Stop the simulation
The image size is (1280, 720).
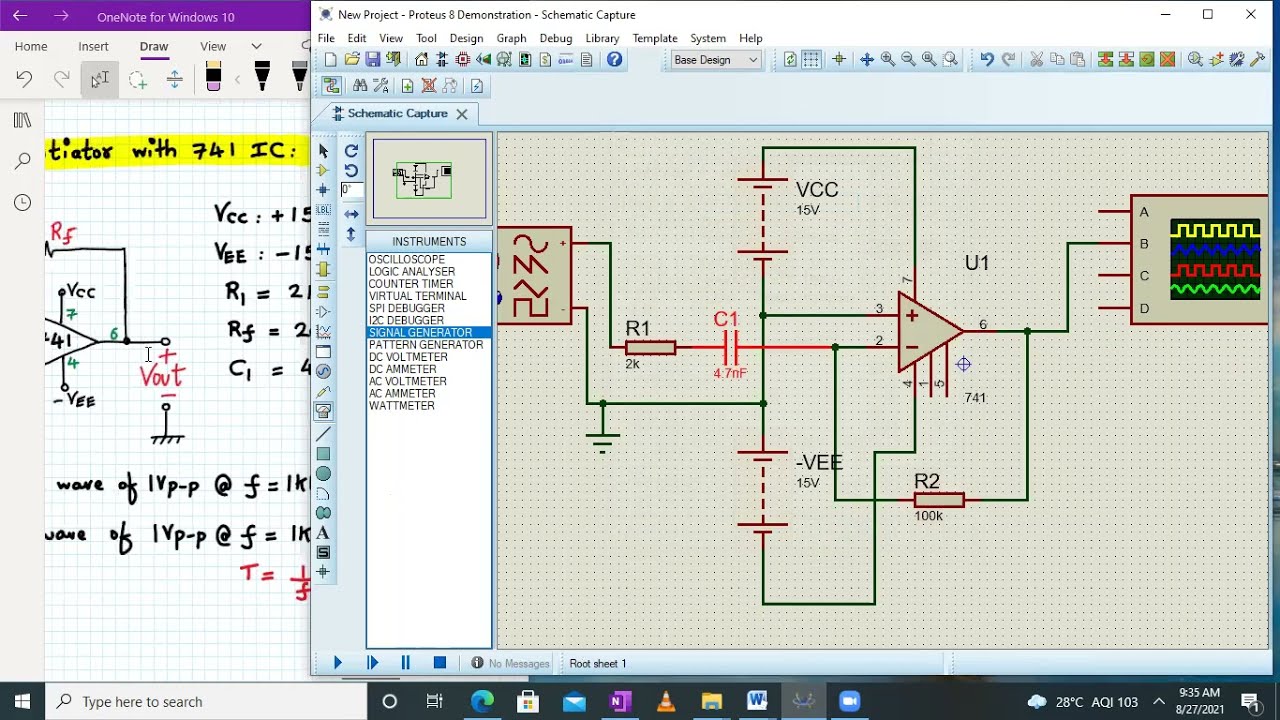click(439, 663)
